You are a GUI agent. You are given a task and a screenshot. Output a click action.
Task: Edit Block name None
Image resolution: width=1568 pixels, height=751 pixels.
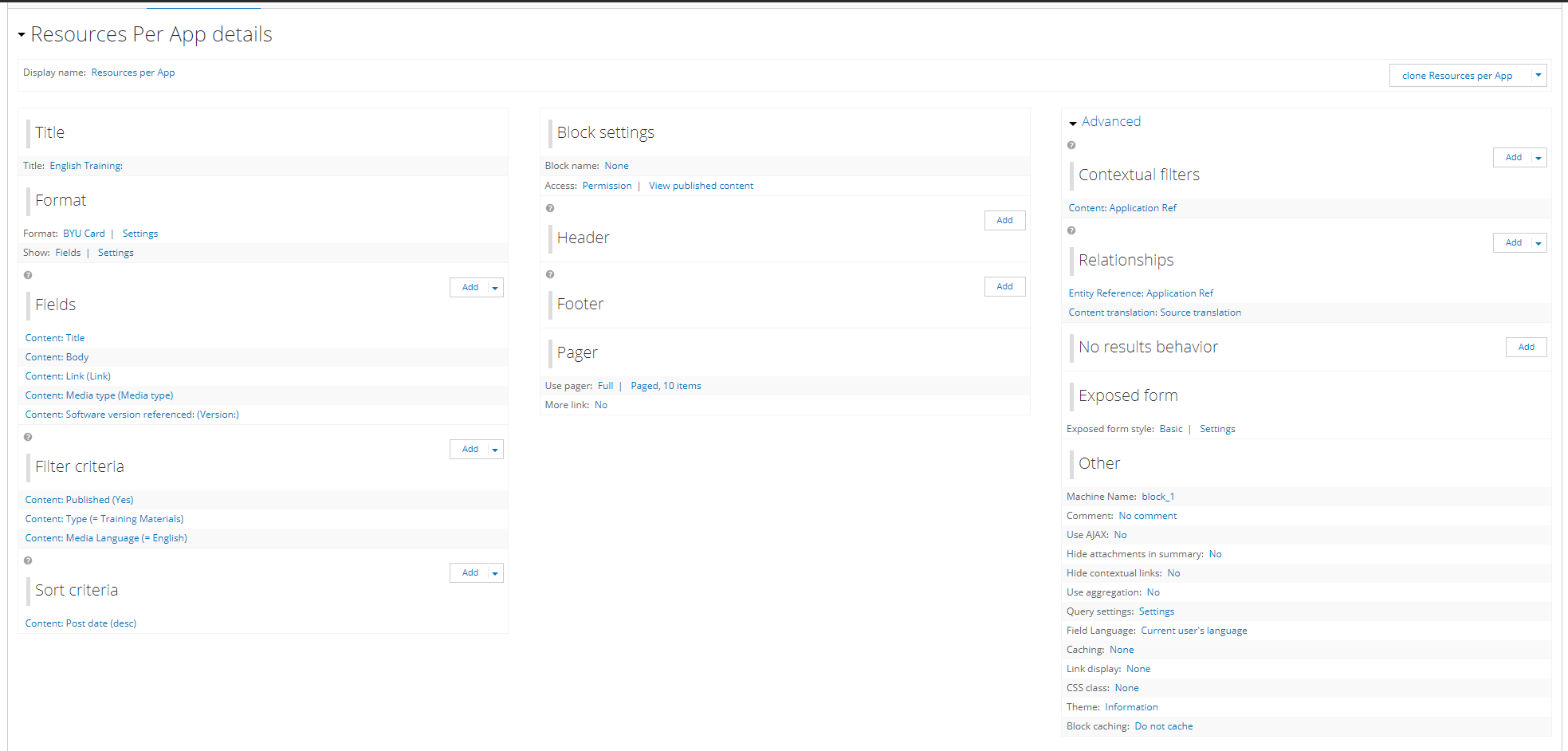(x=616, y=166)
